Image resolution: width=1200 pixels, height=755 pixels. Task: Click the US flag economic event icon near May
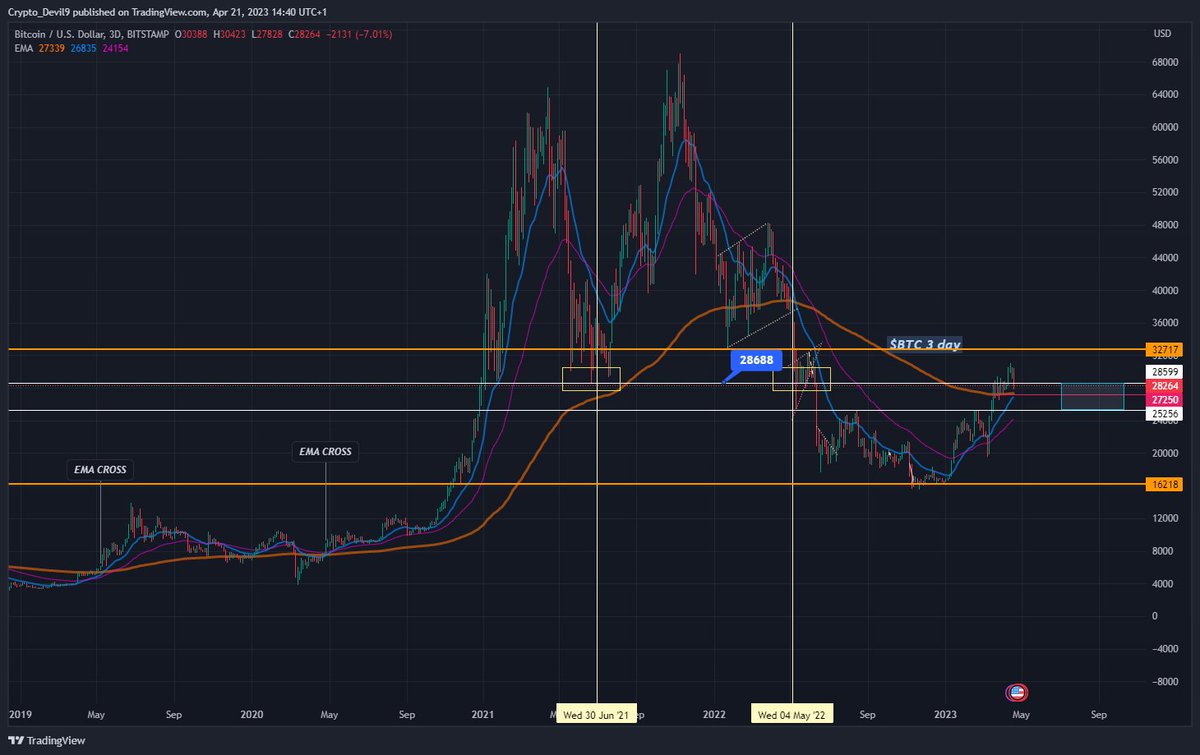click(1016, 692)
